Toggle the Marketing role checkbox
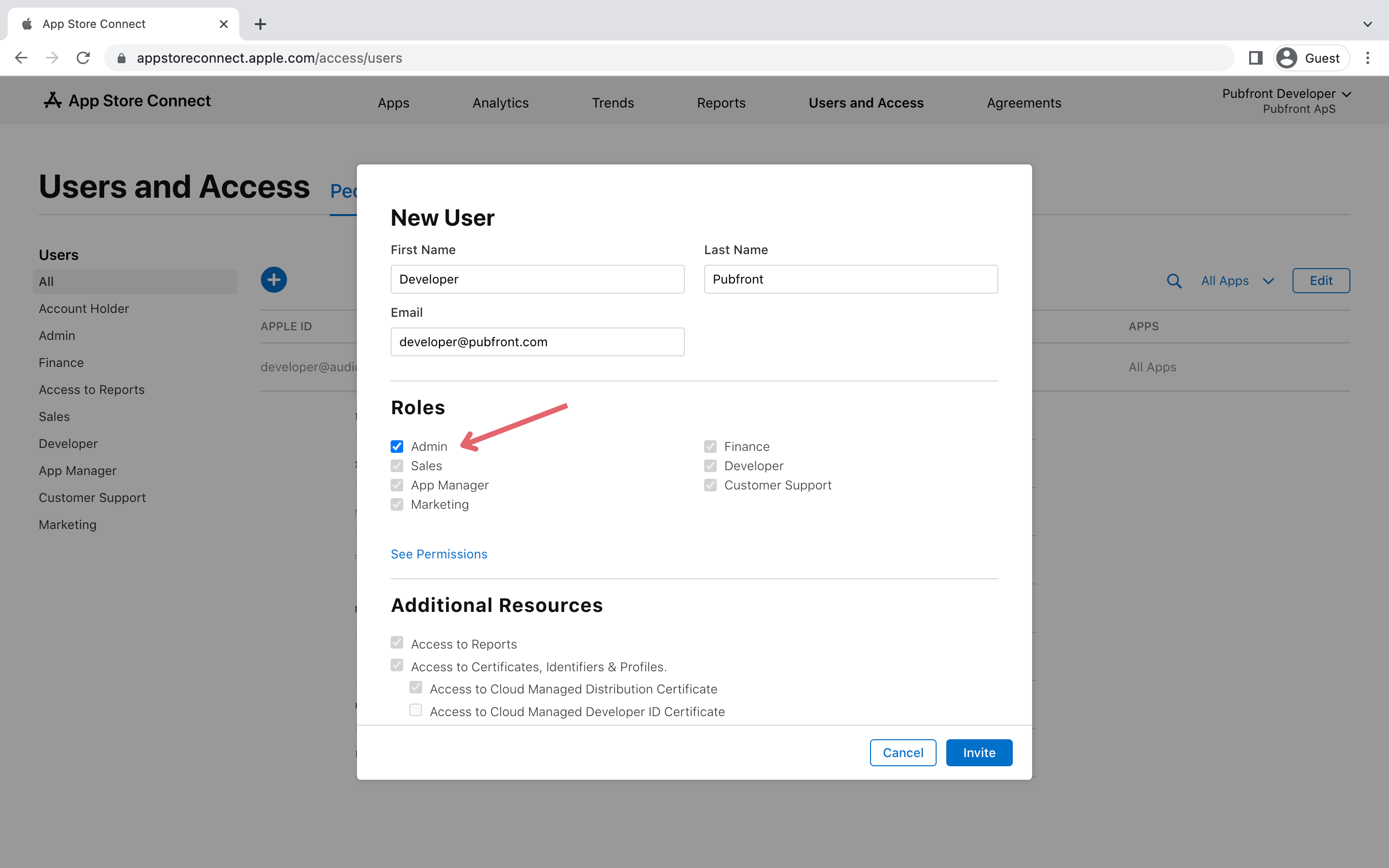The image size is (1389, 868). pyautogui.click(x=396, y=504)
